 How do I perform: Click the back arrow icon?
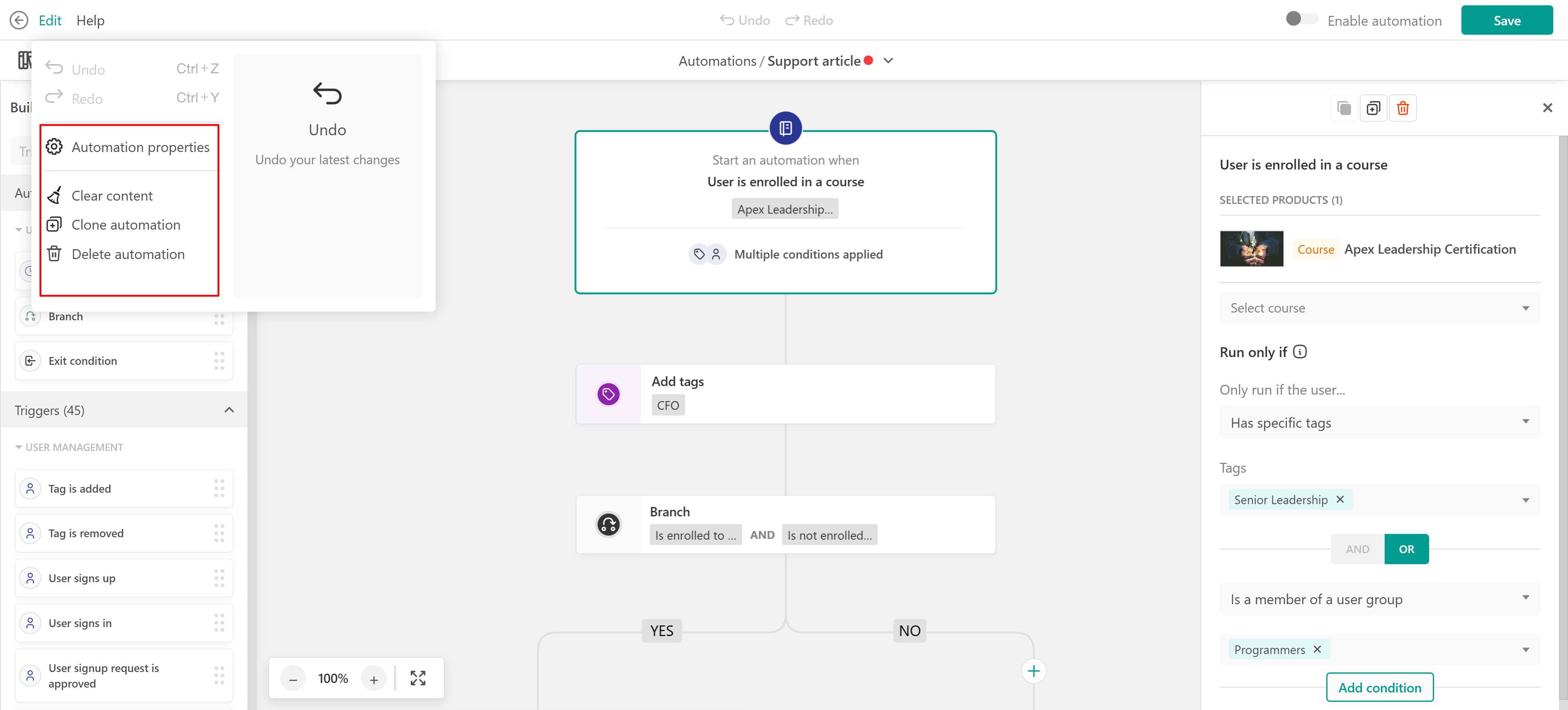pyautogui.click(x=19, y=20)
